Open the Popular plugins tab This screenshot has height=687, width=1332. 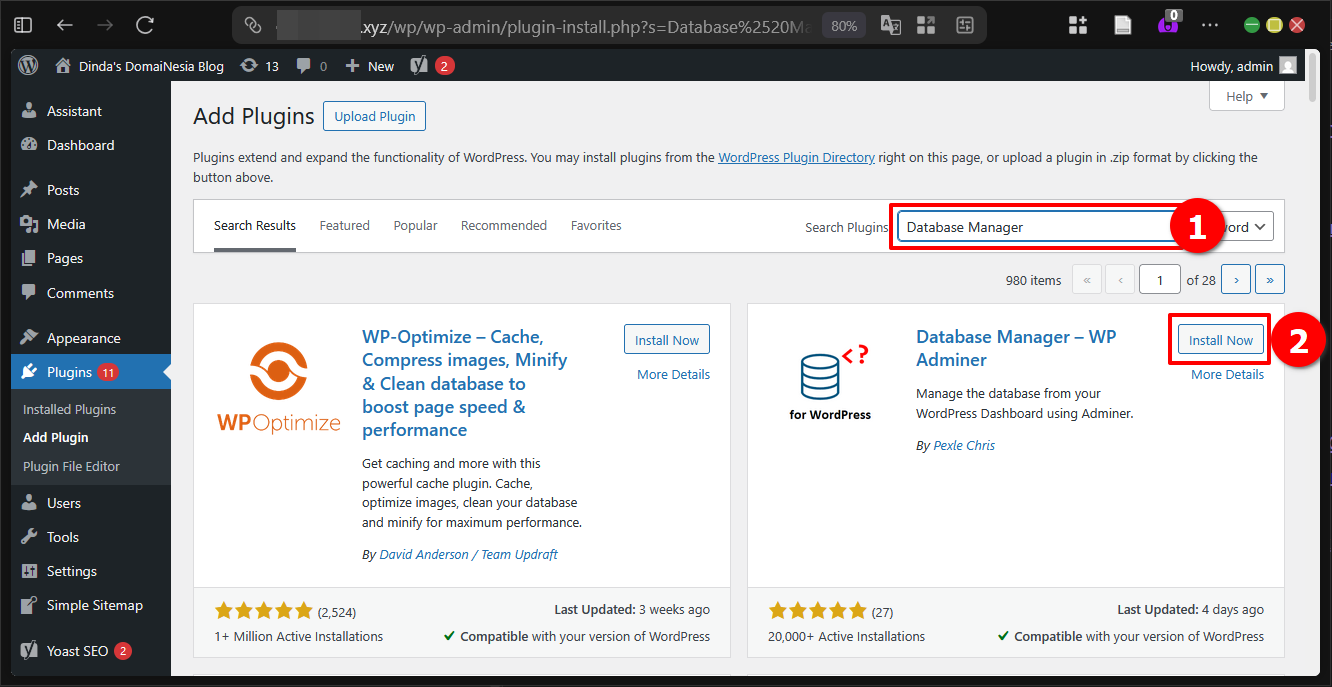[x=415, y=225]
